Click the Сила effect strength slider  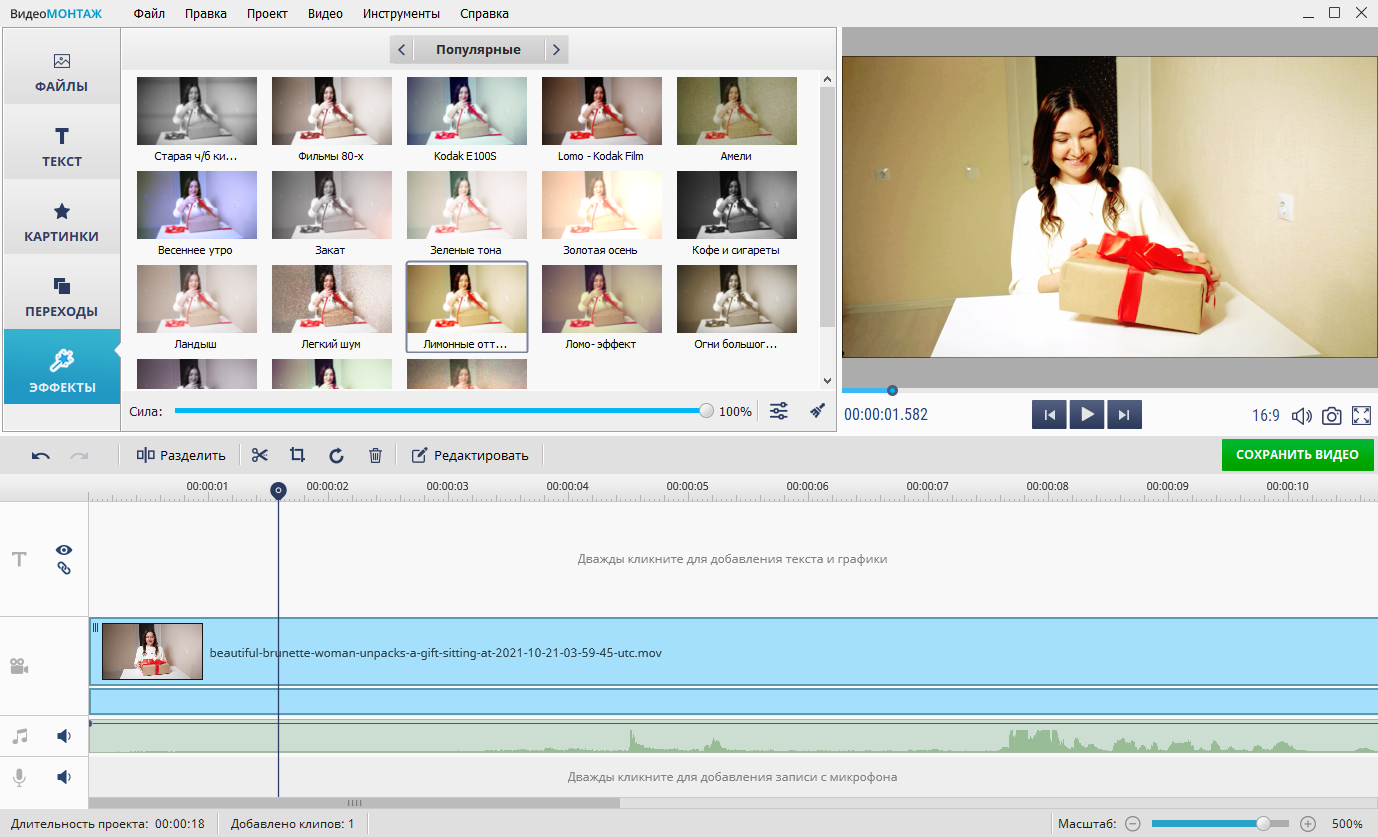[x=440, y=411]
